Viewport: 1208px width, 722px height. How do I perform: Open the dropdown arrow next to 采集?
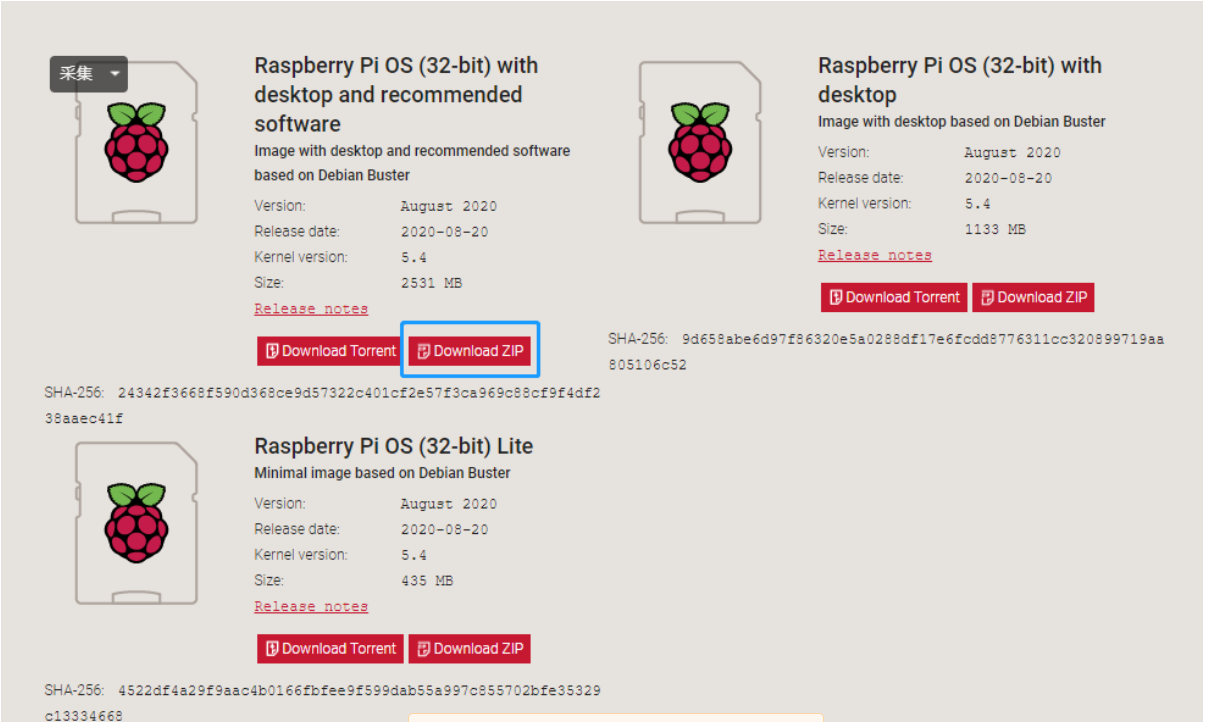pyautogui.click(x=115, y=74)
